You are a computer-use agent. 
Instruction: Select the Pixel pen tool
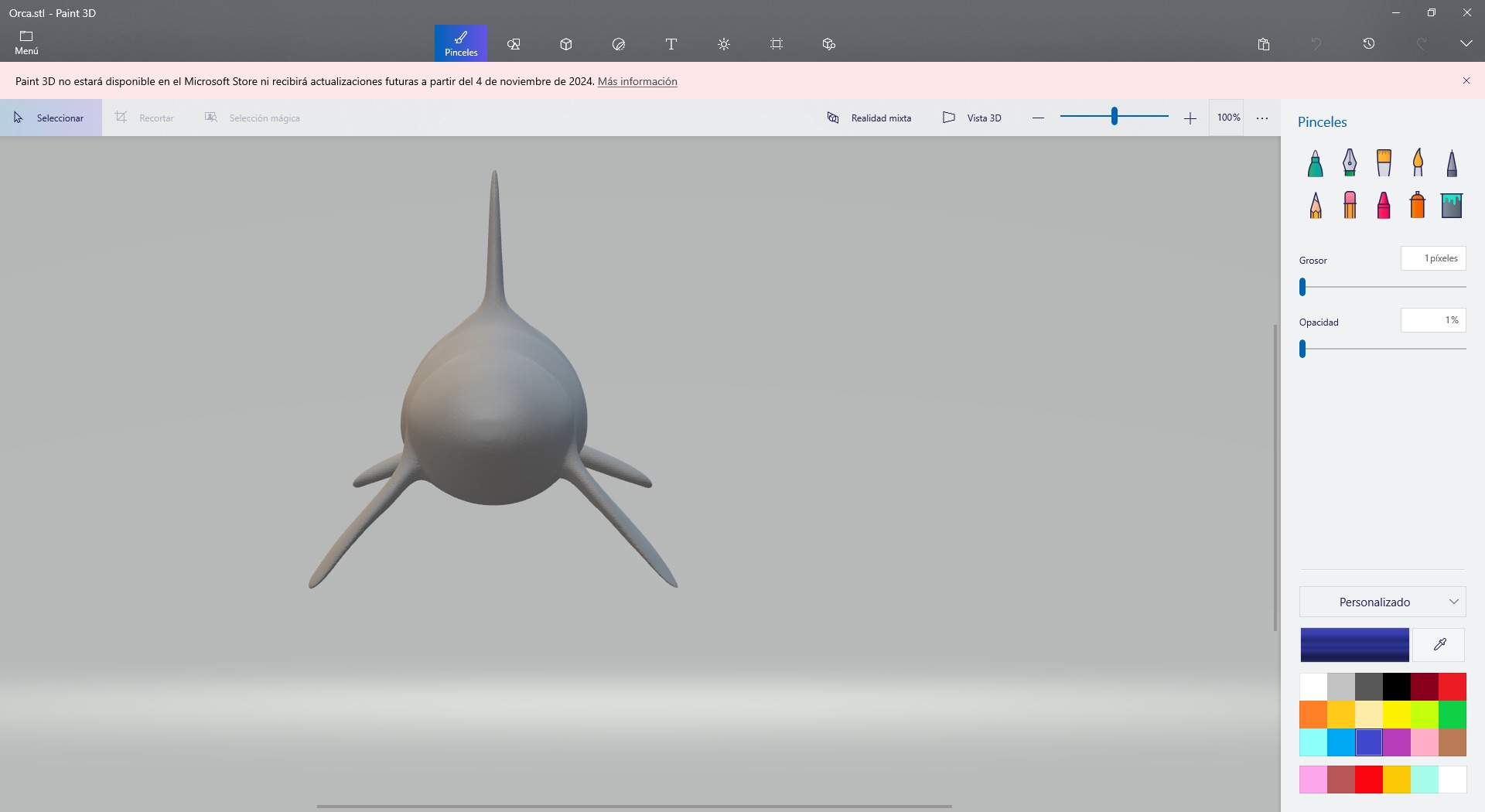tap(1452, 163)
